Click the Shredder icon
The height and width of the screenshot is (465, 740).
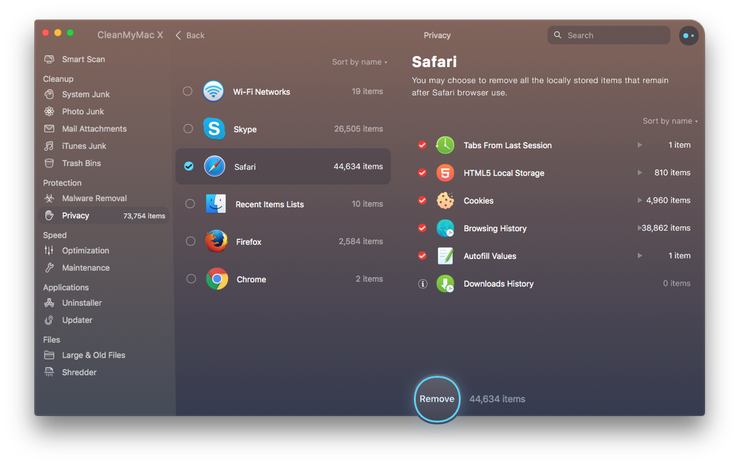point(49,372)
